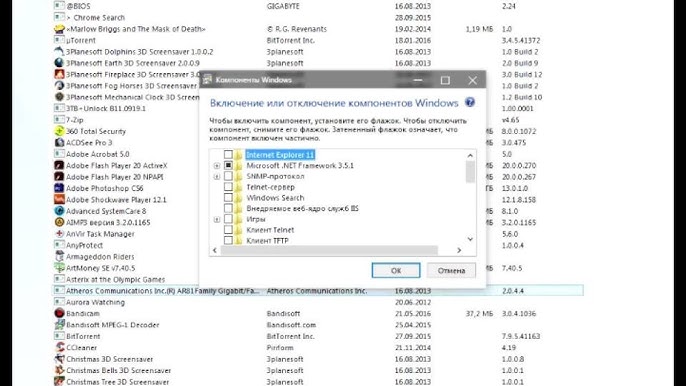Click the component list scroll up arrow

(x=470, y=155)
